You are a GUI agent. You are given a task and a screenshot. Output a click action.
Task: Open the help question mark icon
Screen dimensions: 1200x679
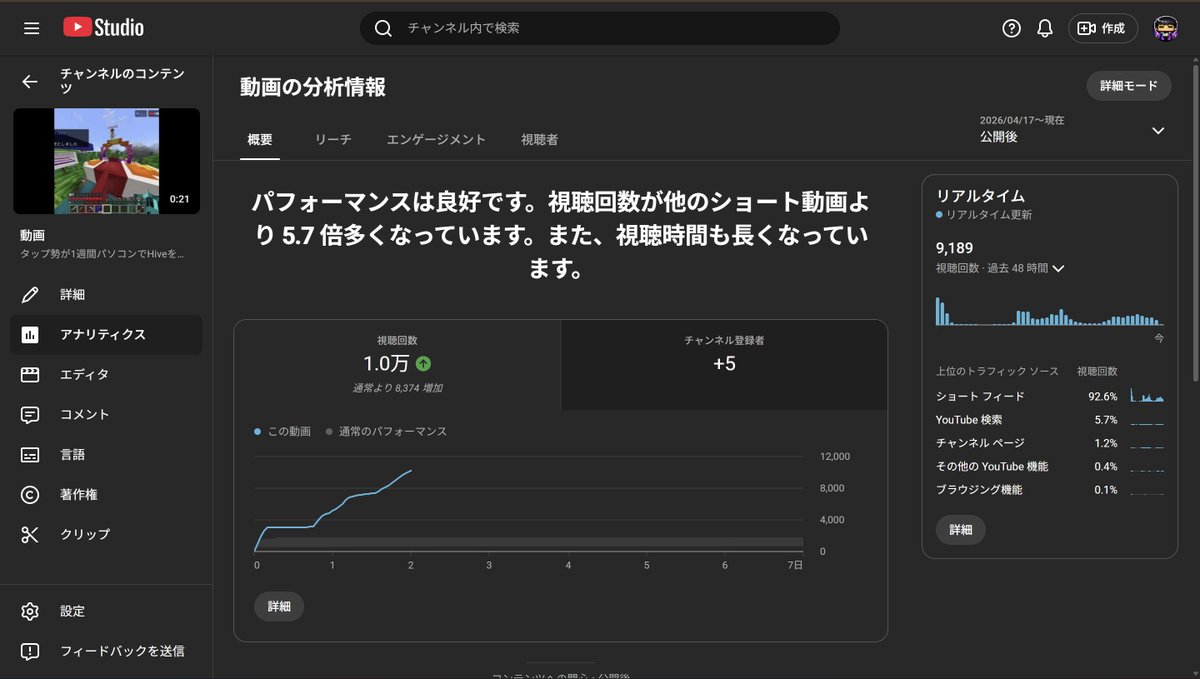click(x=1011, y=28)
